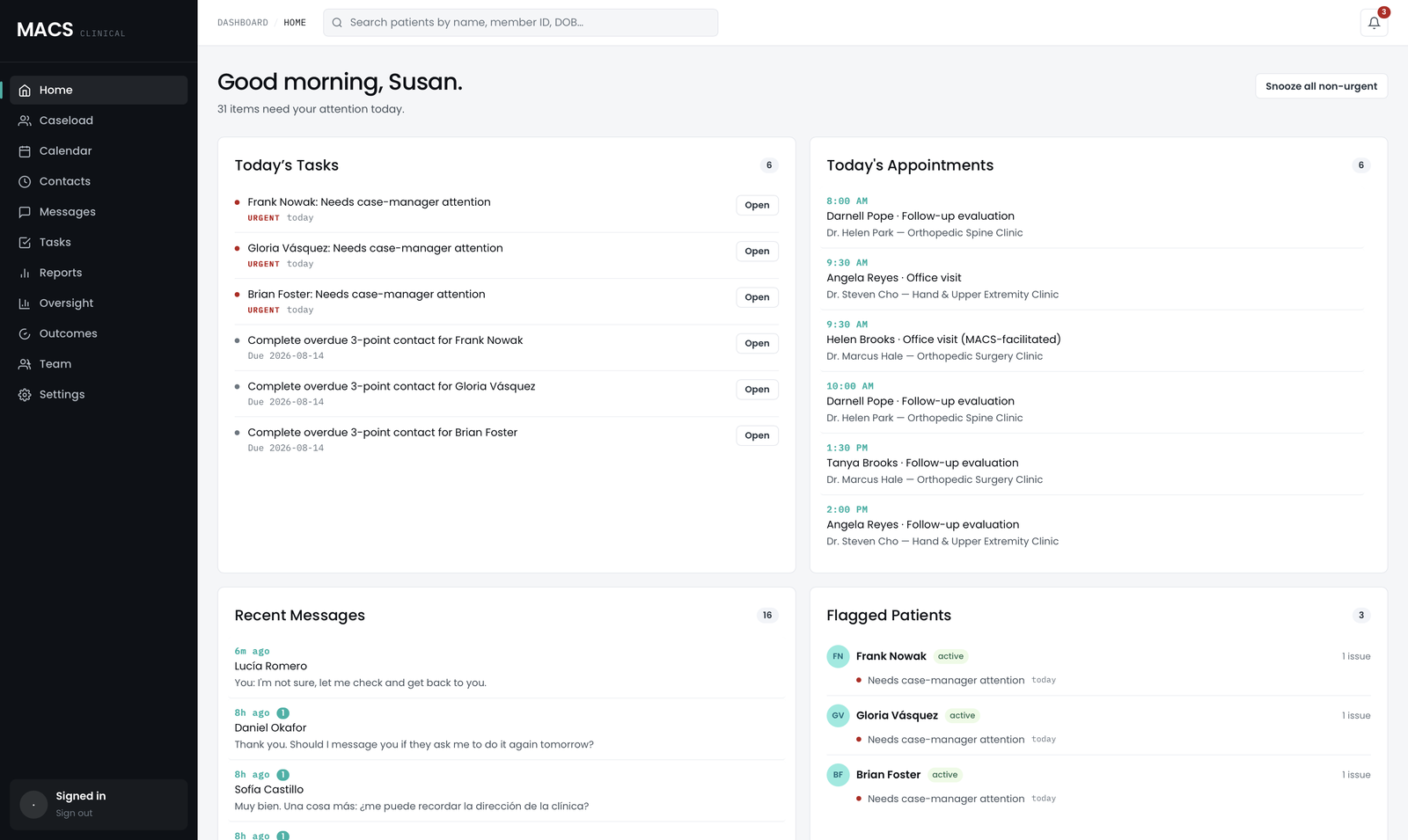Open Oversight section

tap(99, 303)
